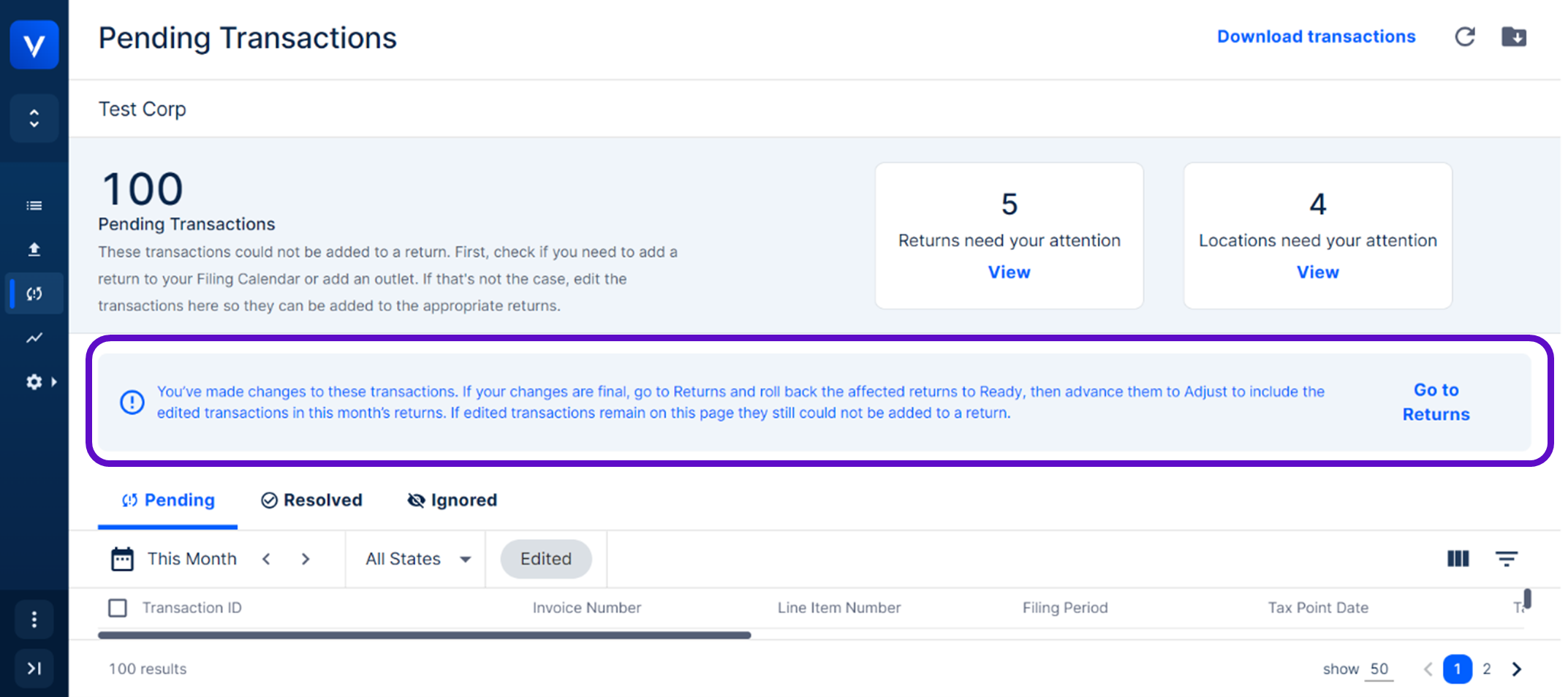Go to page 2 of results
The image size is (1568, 697).
pos(1486,669)
